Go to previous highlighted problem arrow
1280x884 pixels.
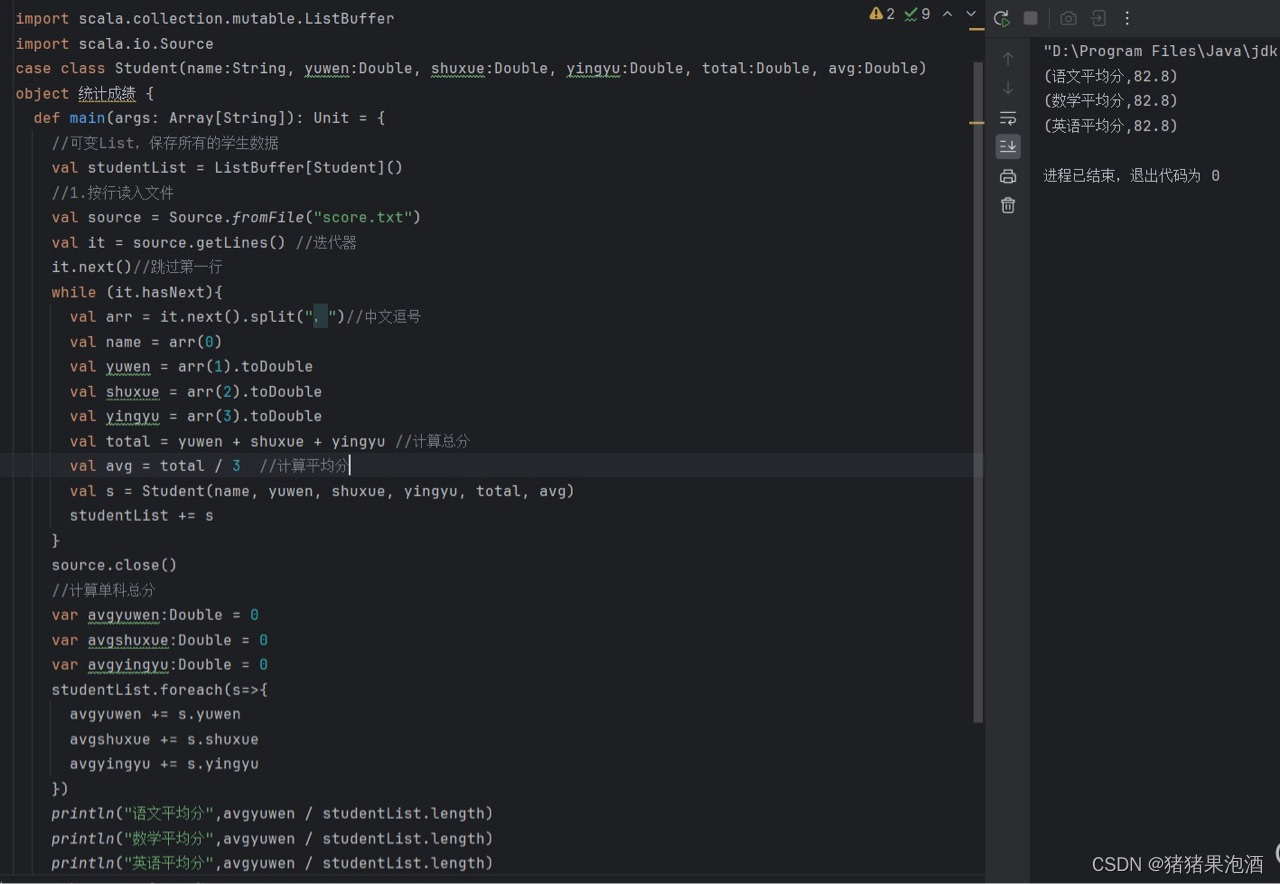pos(948,14)
